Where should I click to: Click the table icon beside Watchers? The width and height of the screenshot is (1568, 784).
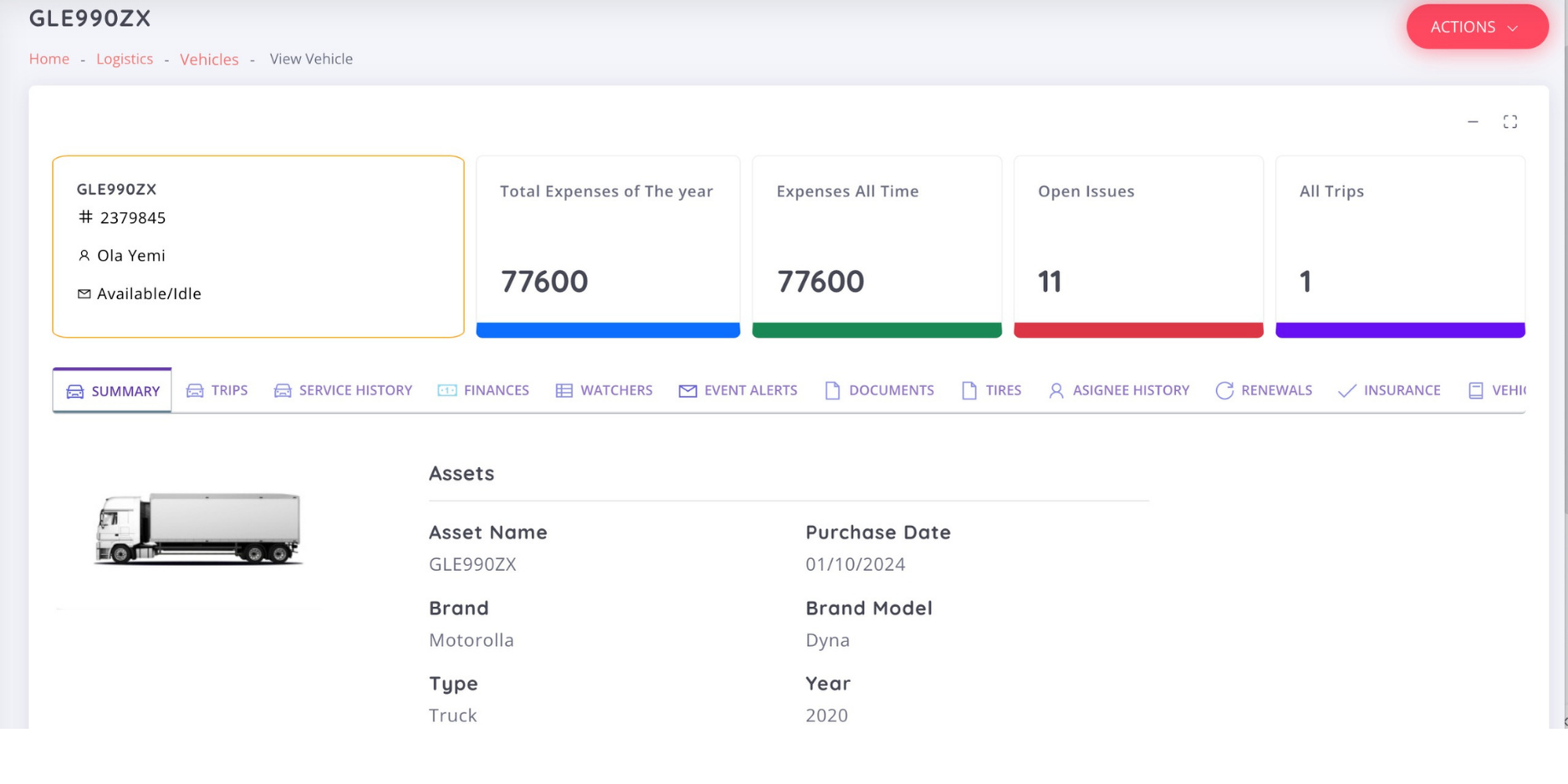click(x=564, y=390)
